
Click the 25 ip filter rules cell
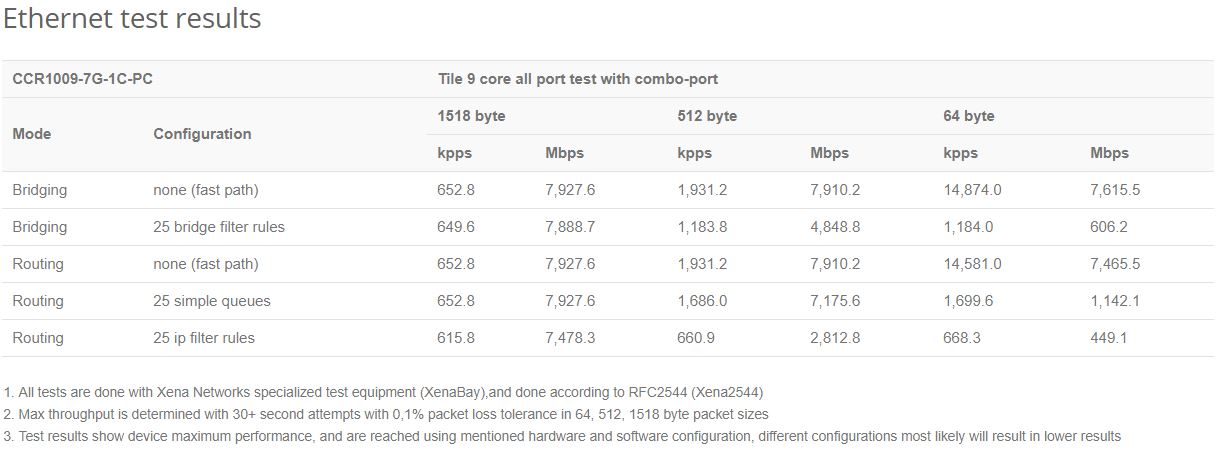pos(204,338)
